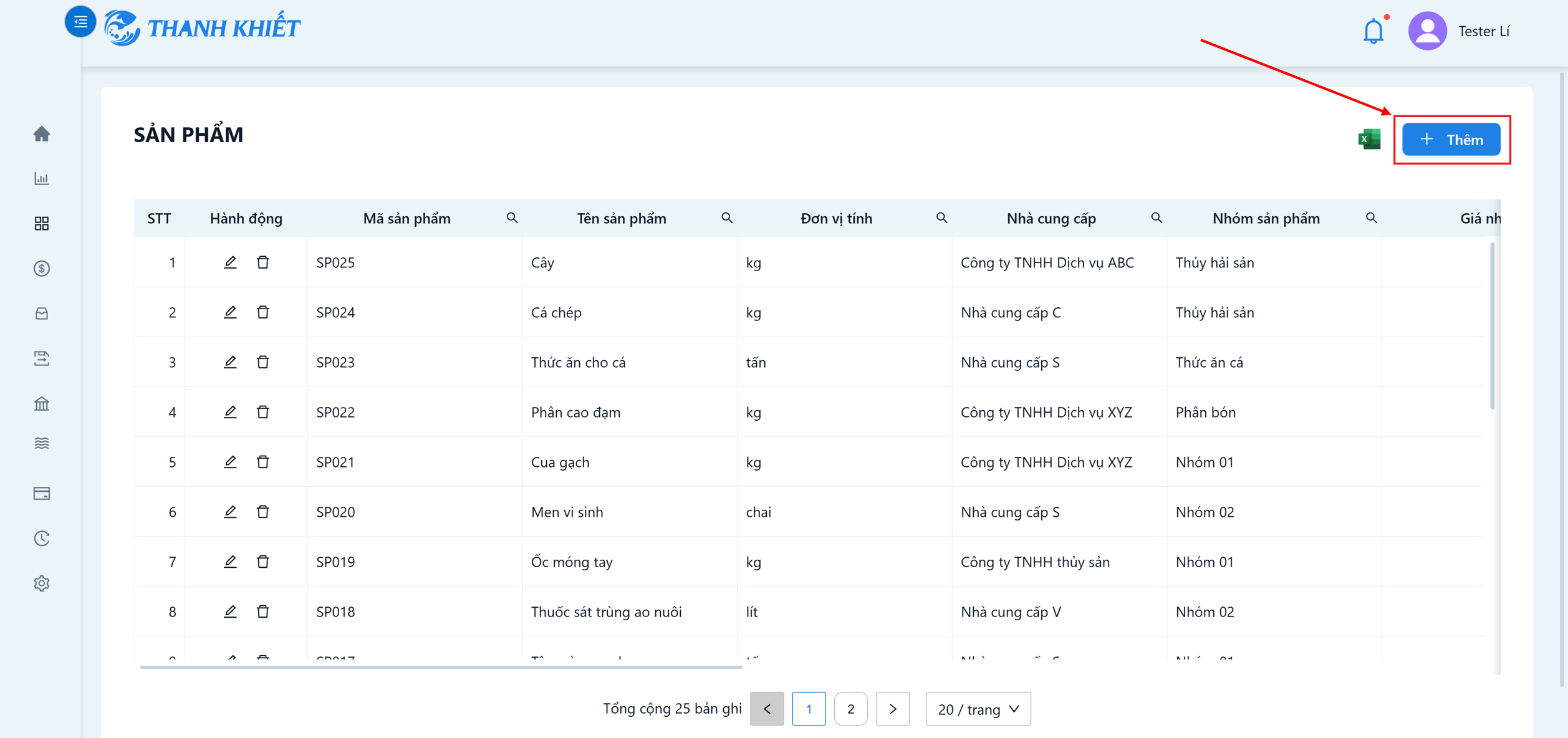Image resolution: width=1568 pixels, height=738 pixels.
Task: Delete product SP021 Cua gạch
Action: [263, 462]
